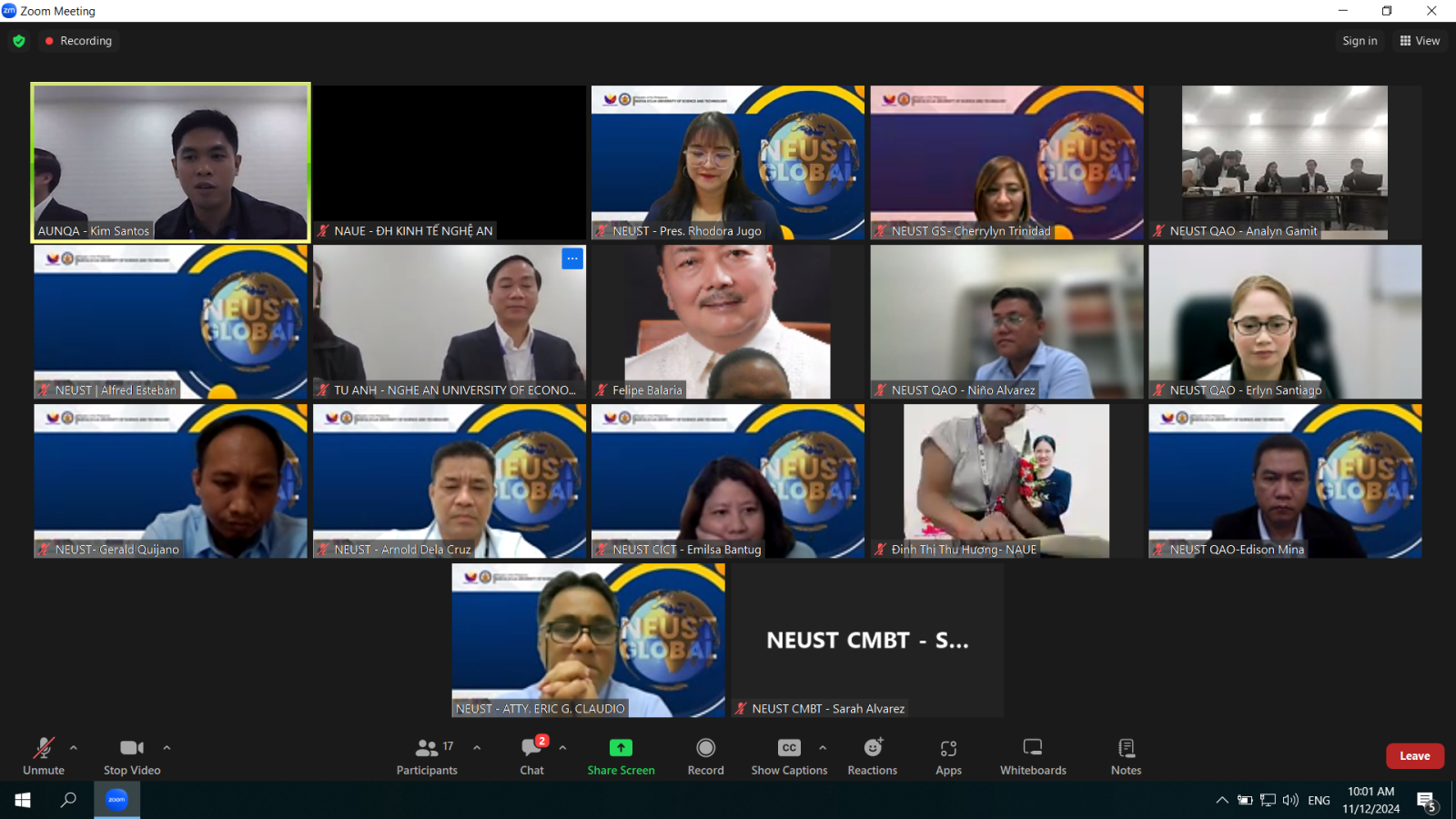Enable Show Captions
Viewport: 1456px width, 819px height.
pos(789,756)
